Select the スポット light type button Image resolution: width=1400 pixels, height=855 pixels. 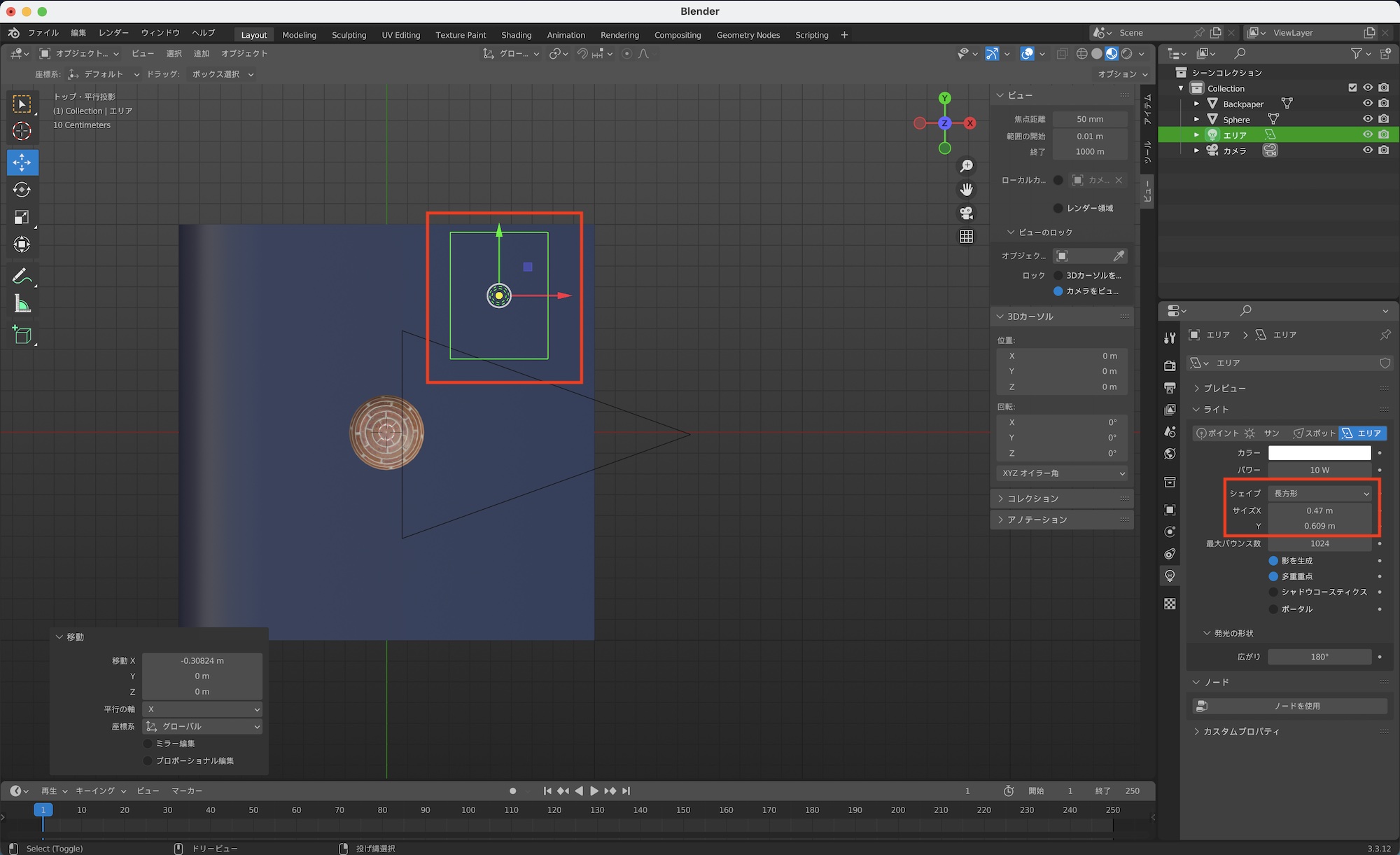1314,433
